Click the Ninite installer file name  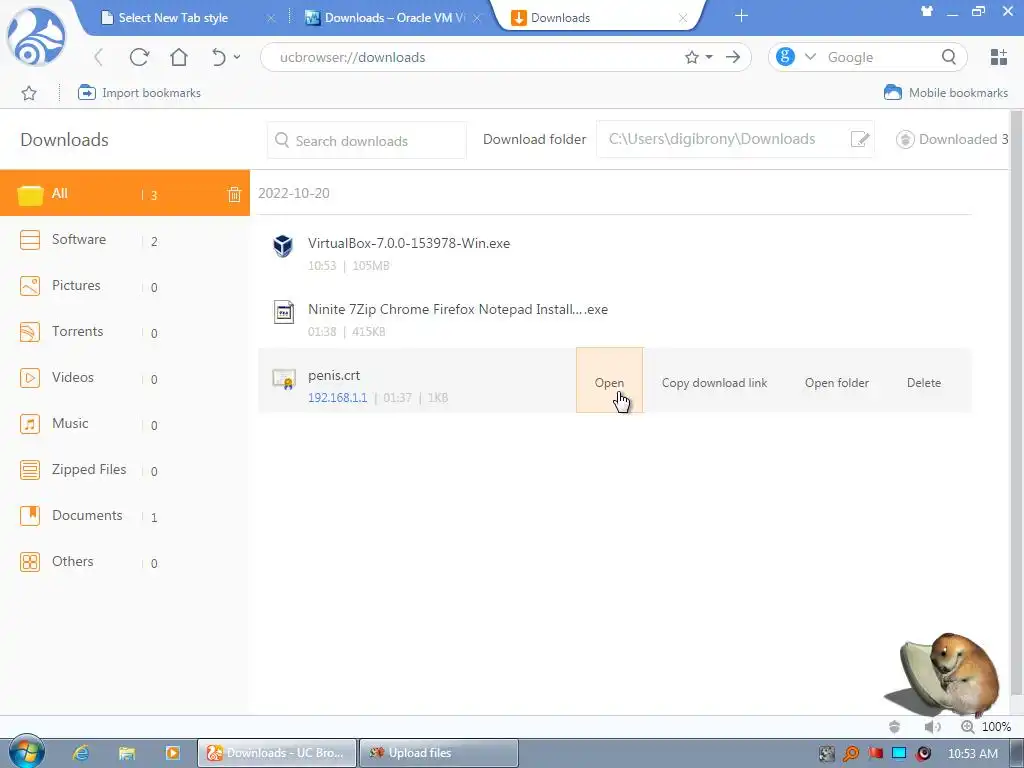coord(458,310)
